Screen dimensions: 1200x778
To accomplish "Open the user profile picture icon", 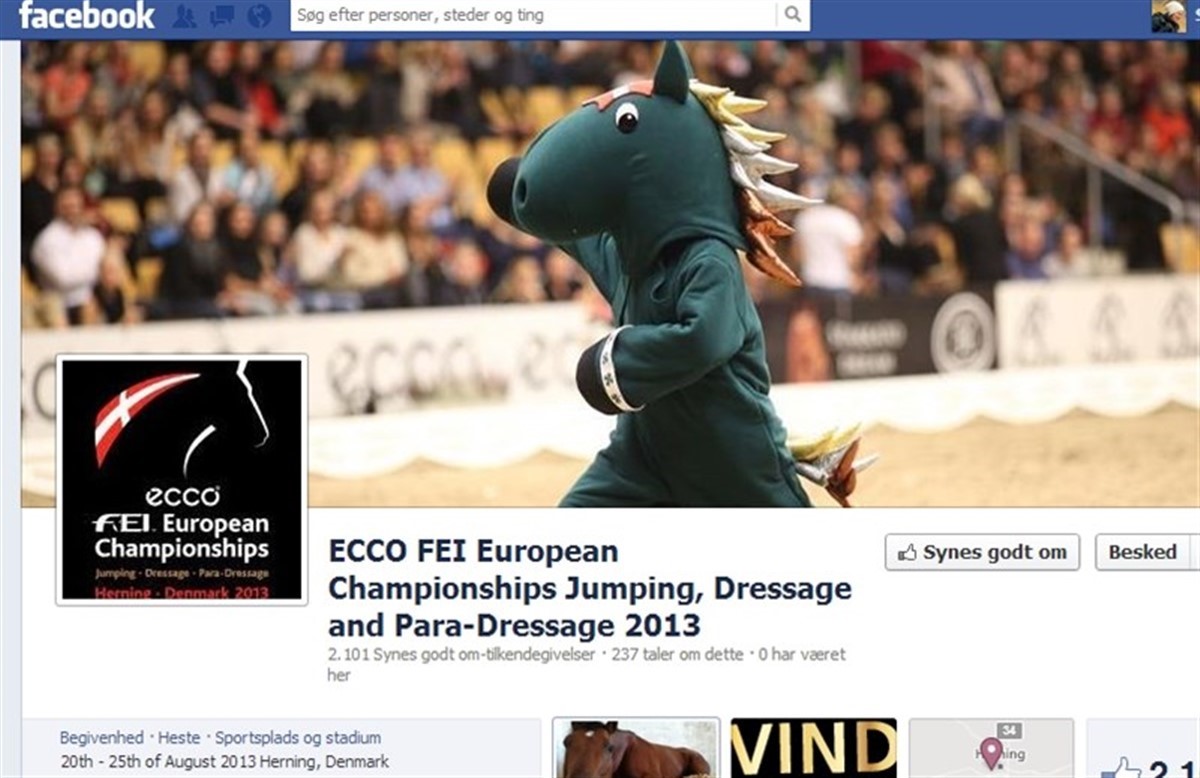I will click(x=1168, y=16).
